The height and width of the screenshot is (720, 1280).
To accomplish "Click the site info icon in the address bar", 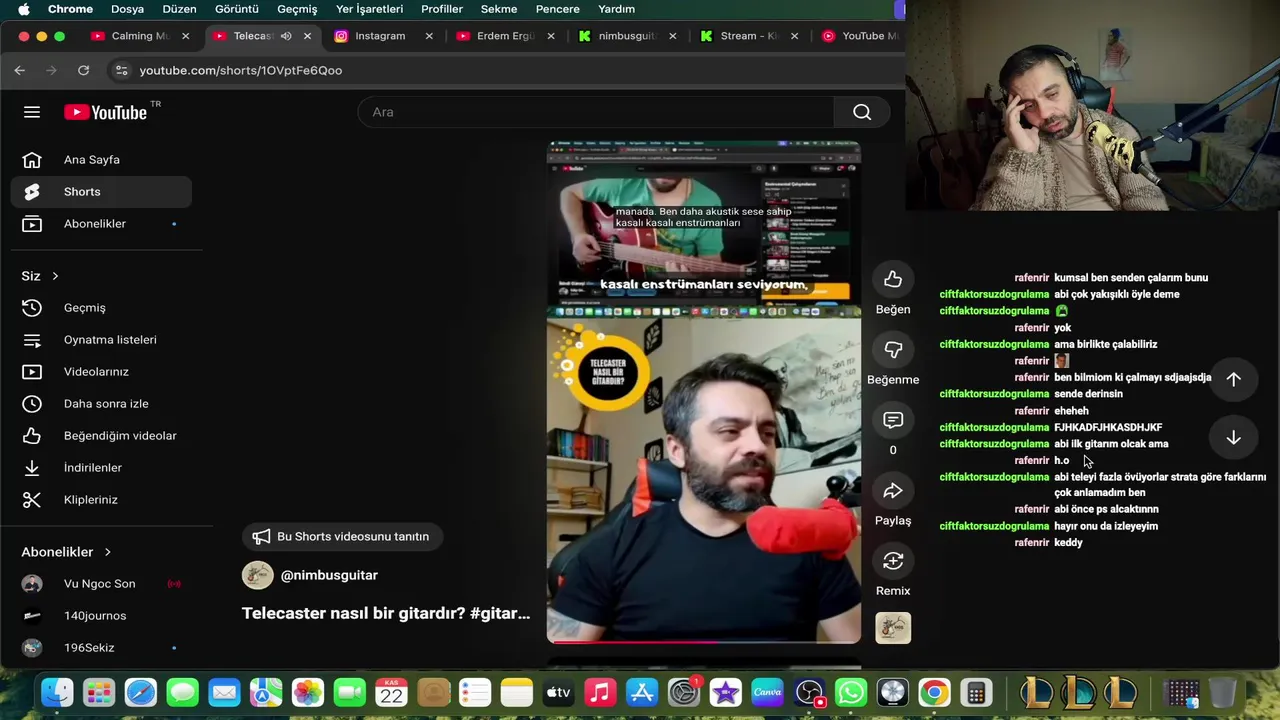I will pos(121,70).
